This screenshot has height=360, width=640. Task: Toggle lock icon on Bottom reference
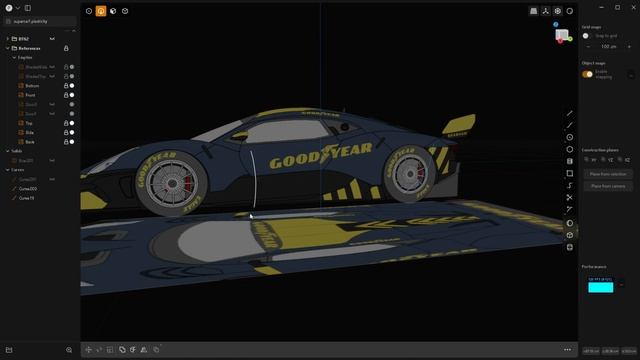click(66, 86)
